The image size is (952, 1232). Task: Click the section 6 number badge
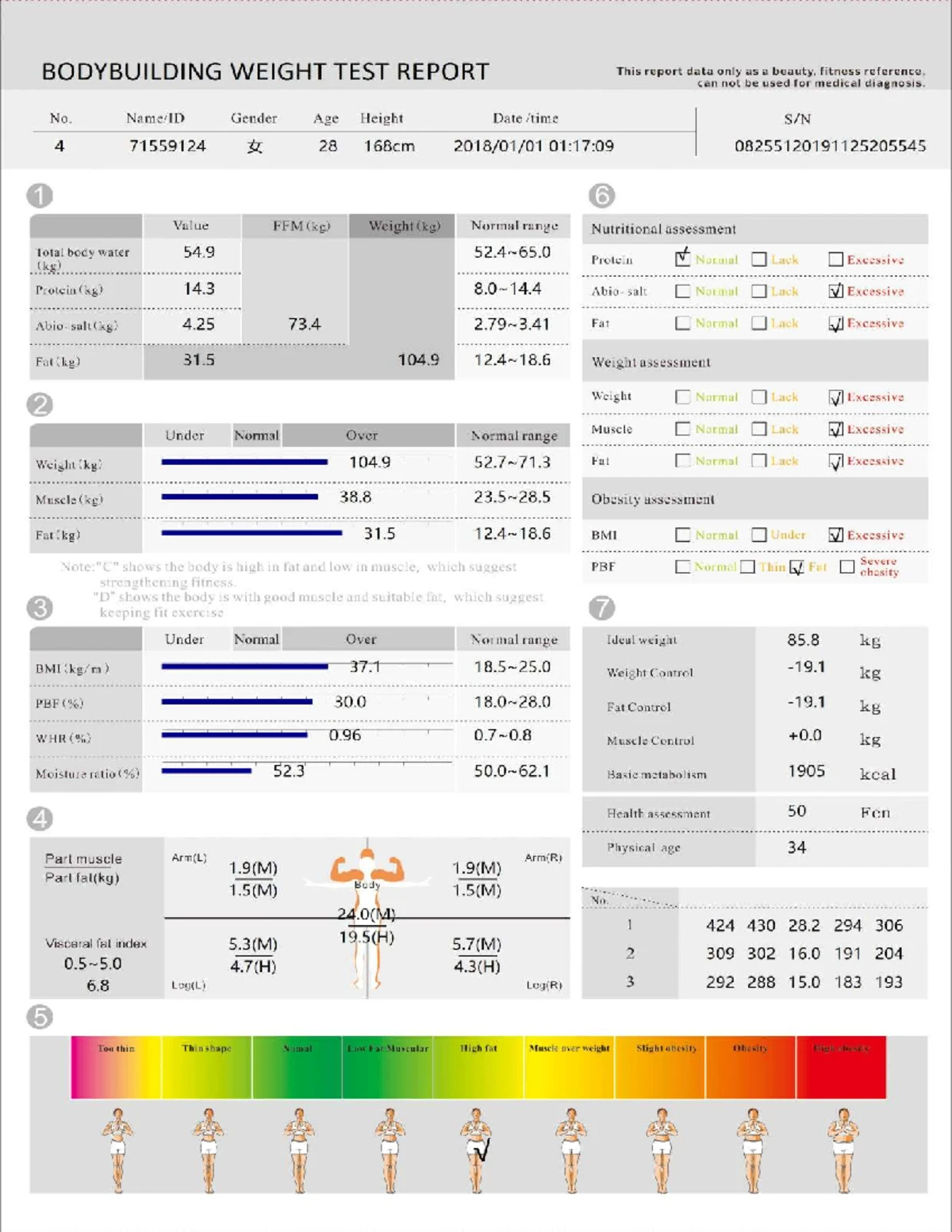tap(602, 195)
